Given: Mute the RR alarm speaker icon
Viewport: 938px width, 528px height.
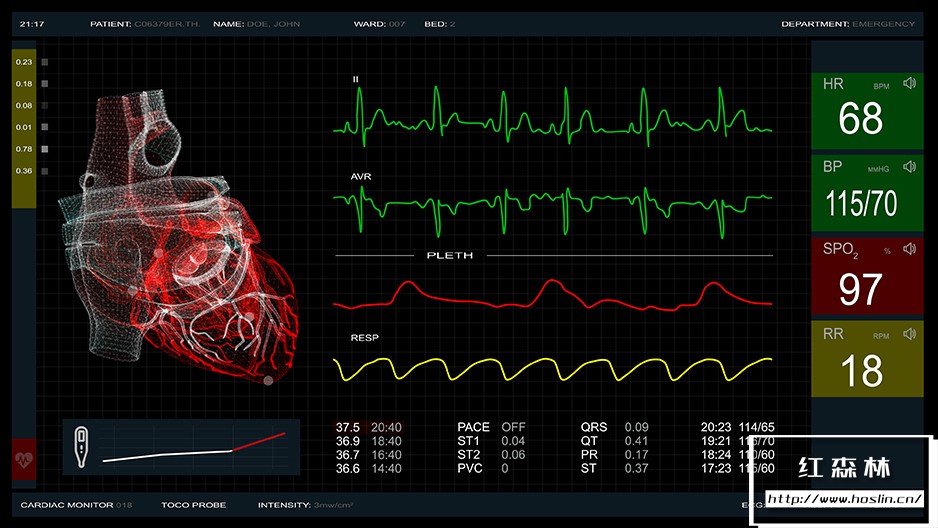Looking at the screenshot, I should (909, 333).
